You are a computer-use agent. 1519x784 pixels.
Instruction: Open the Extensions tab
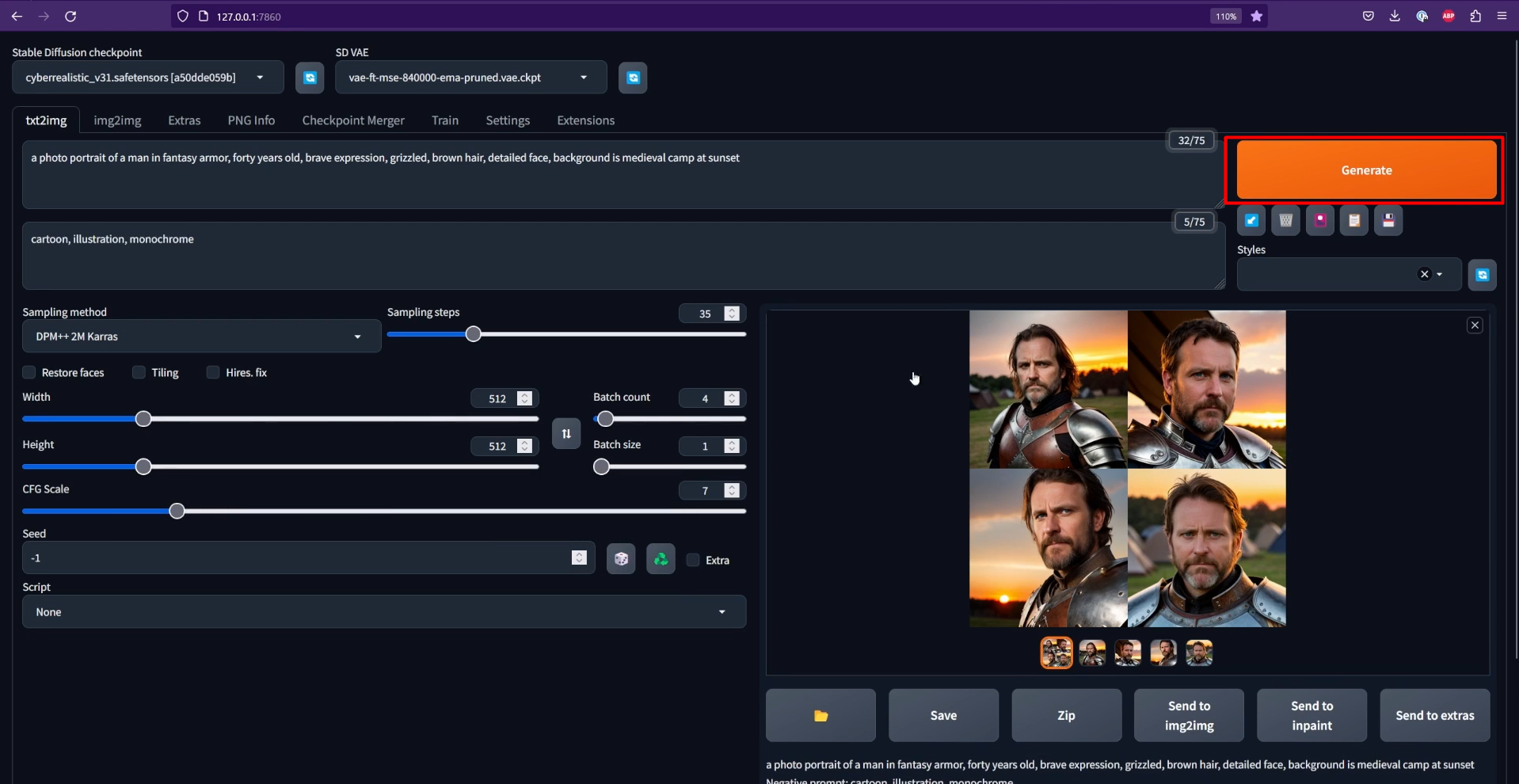tap(585, 120)
